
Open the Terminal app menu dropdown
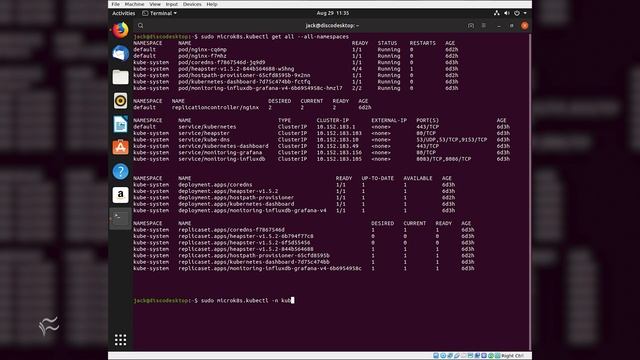click(x=160, y=13)
